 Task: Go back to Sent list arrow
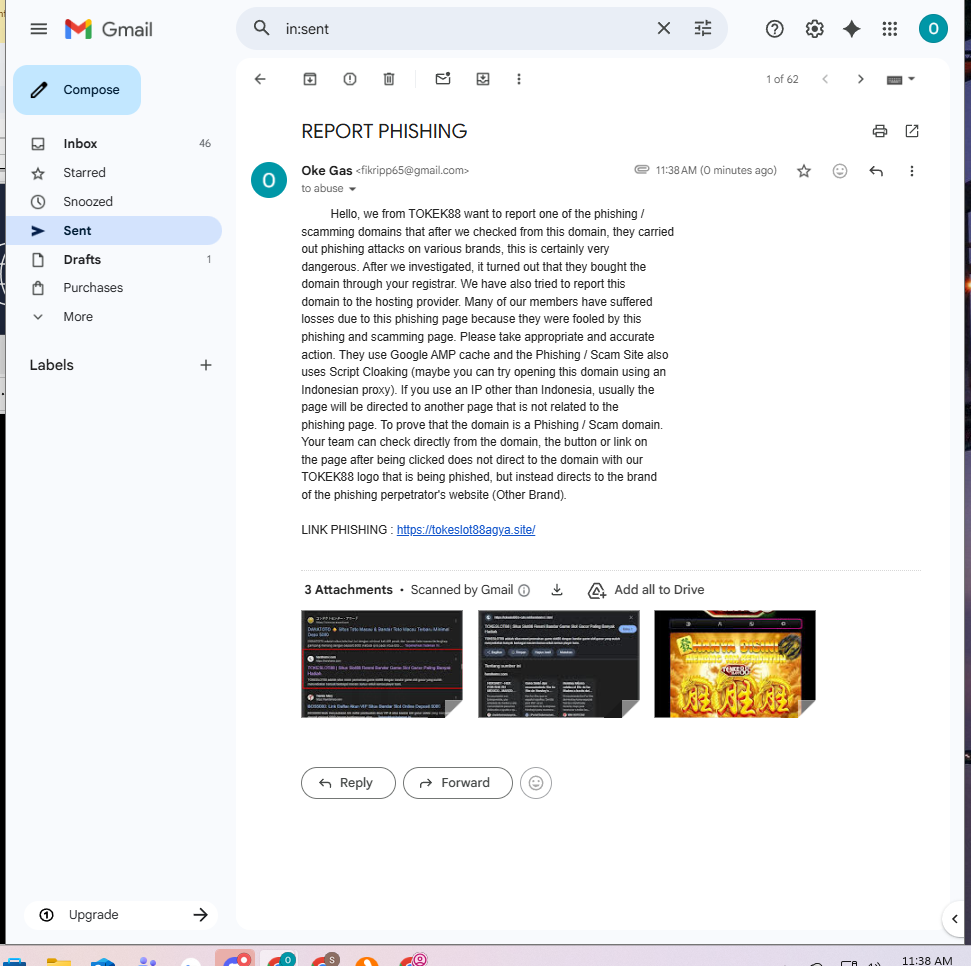tap(260, 79)
